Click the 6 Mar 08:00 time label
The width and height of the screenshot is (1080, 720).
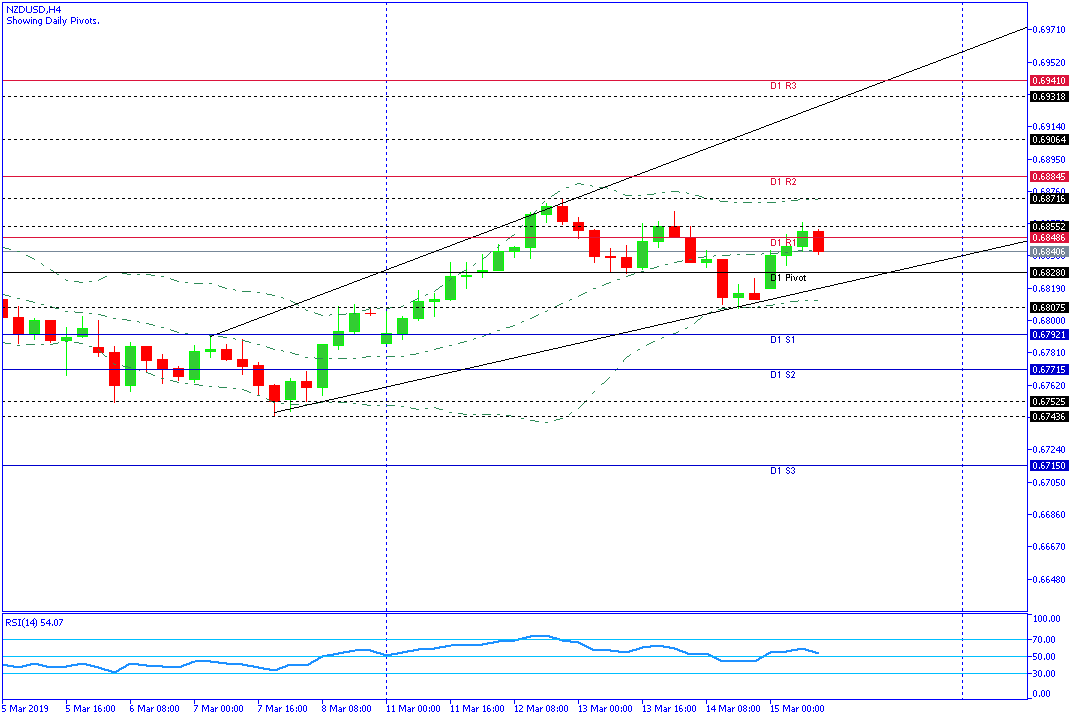click(154, 708)
